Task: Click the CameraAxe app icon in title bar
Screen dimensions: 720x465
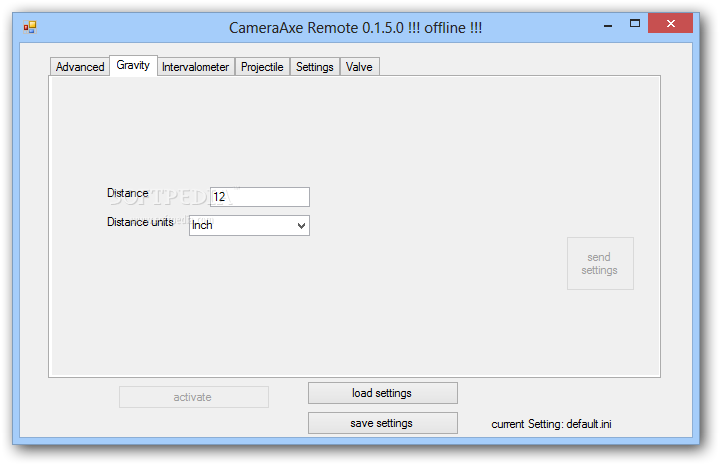Action: pos(30,27)
